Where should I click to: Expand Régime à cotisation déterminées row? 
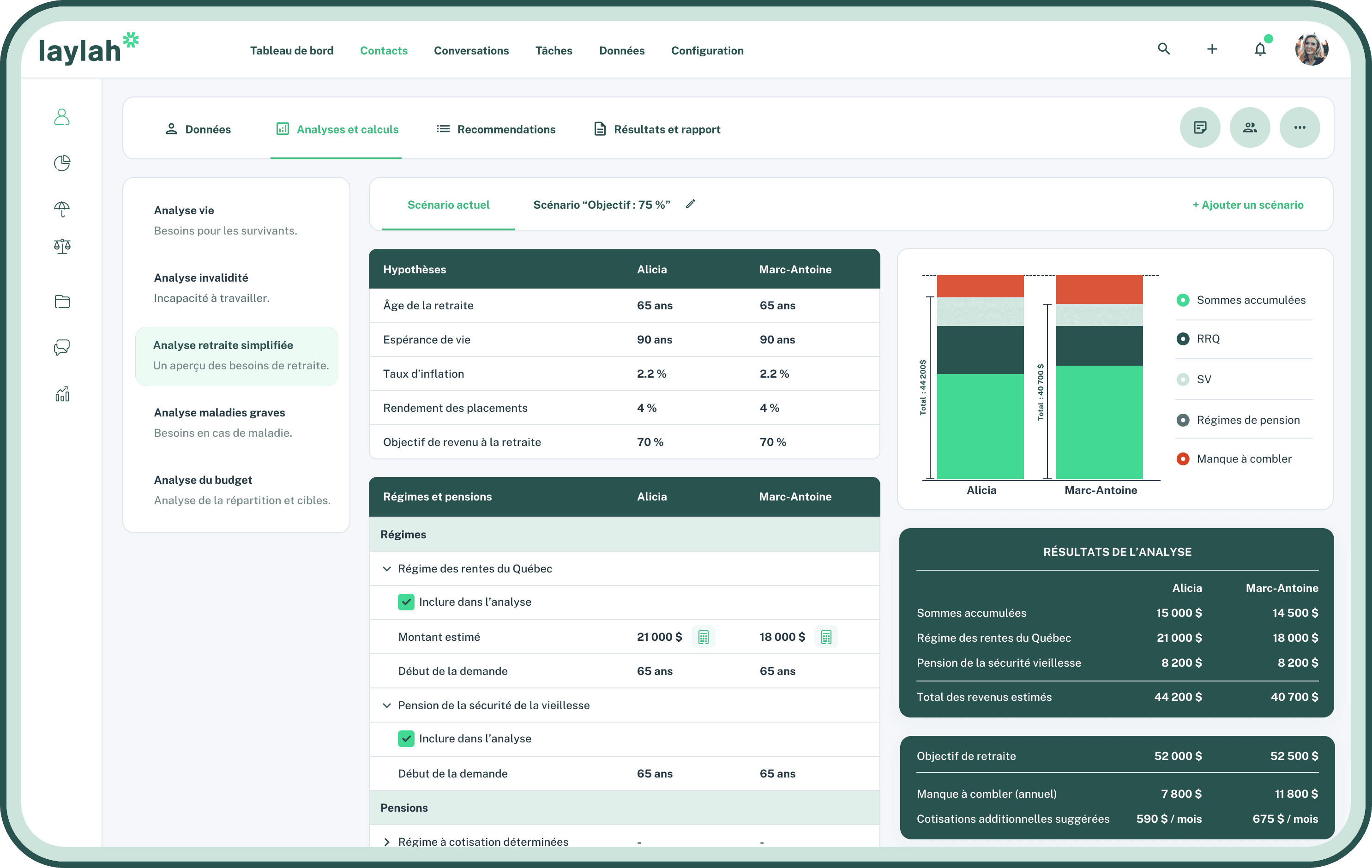[387, 842]
